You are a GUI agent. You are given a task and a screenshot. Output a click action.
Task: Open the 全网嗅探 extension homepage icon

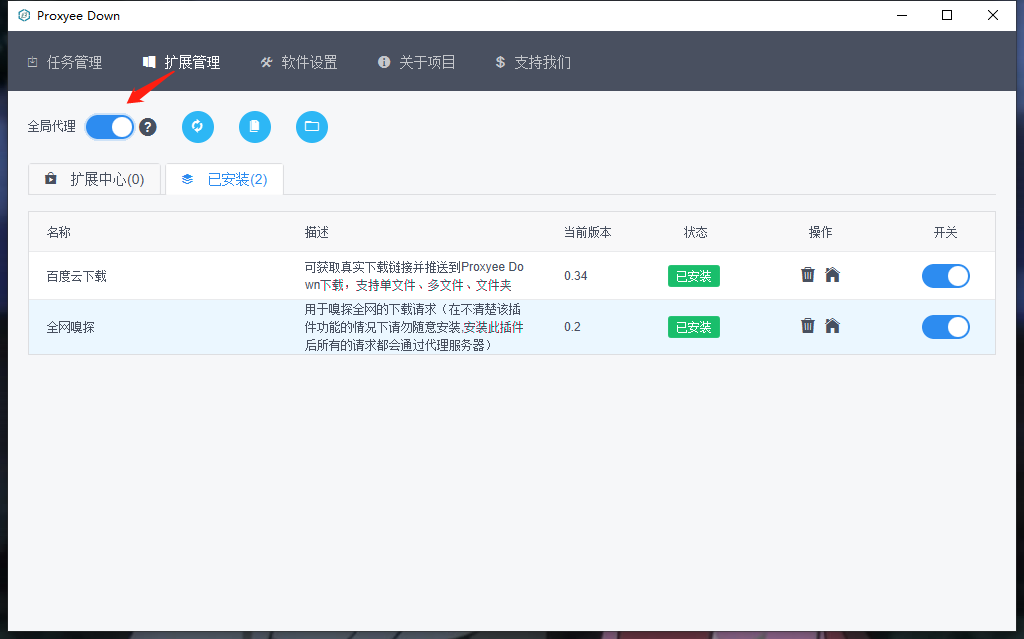pyautogui.click(x=832, y=326)
